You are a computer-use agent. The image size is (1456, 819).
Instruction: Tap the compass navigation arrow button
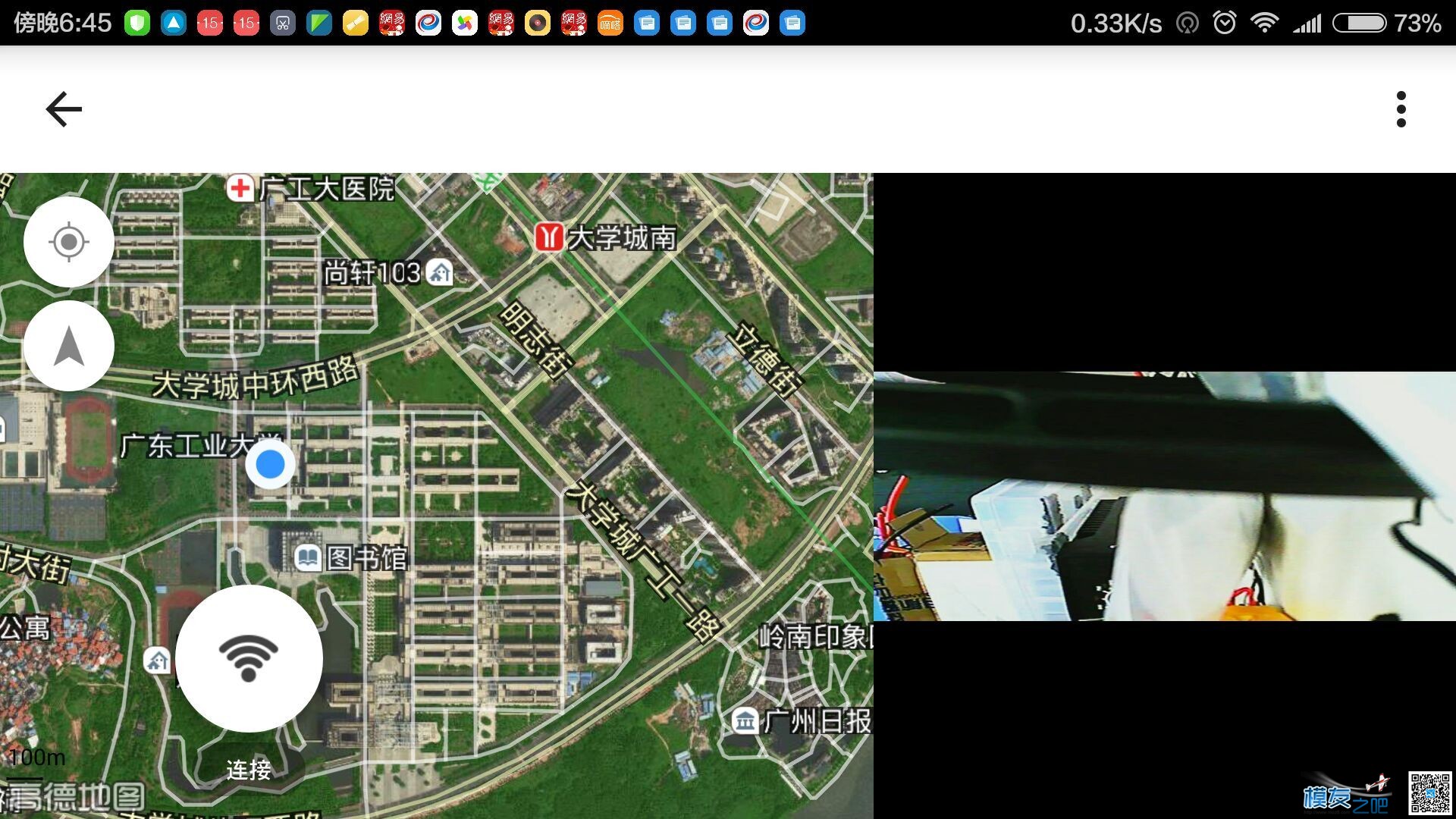(x=69, y=346)
